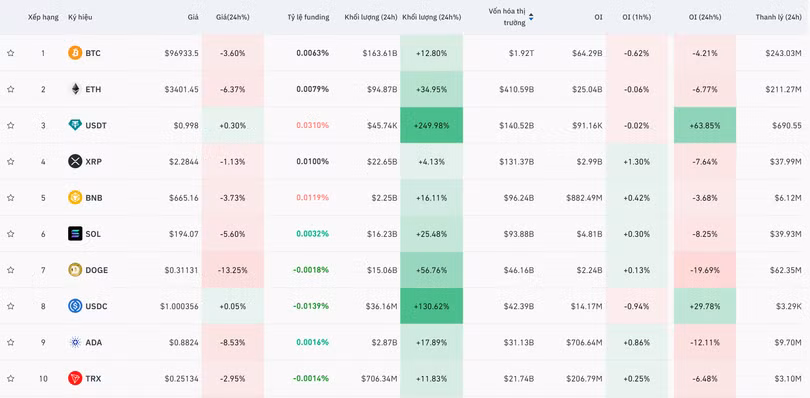Sort by the Giá(24h%) column header

coord(232,17)
